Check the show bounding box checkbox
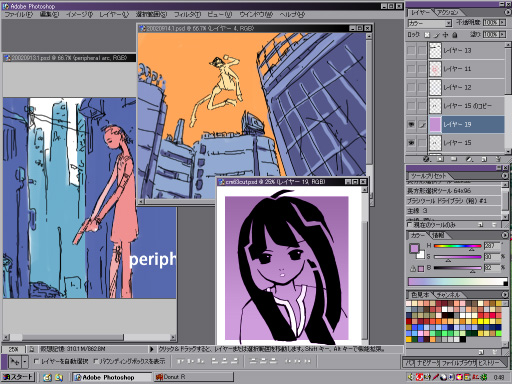Viewport: 512px width, 384px height. tap(96, 361)
